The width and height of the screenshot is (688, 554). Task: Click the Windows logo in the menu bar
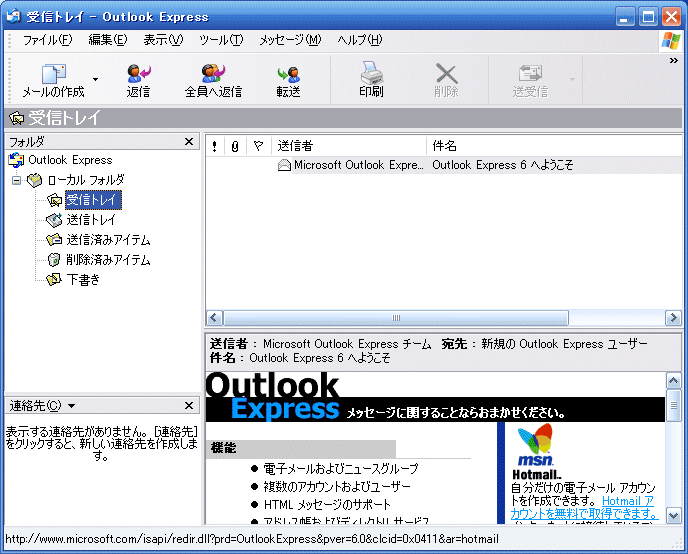pos(671,41)
